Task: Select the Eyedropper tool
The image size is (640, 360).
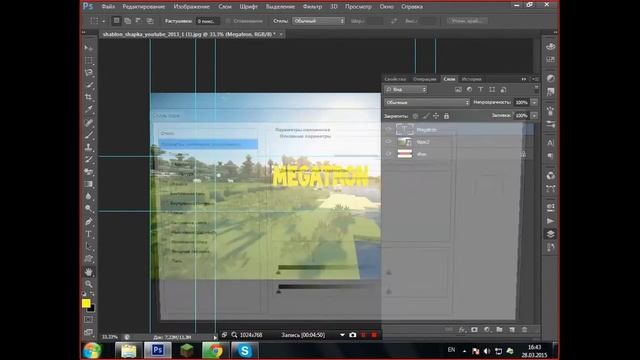Action: point(89,109)
